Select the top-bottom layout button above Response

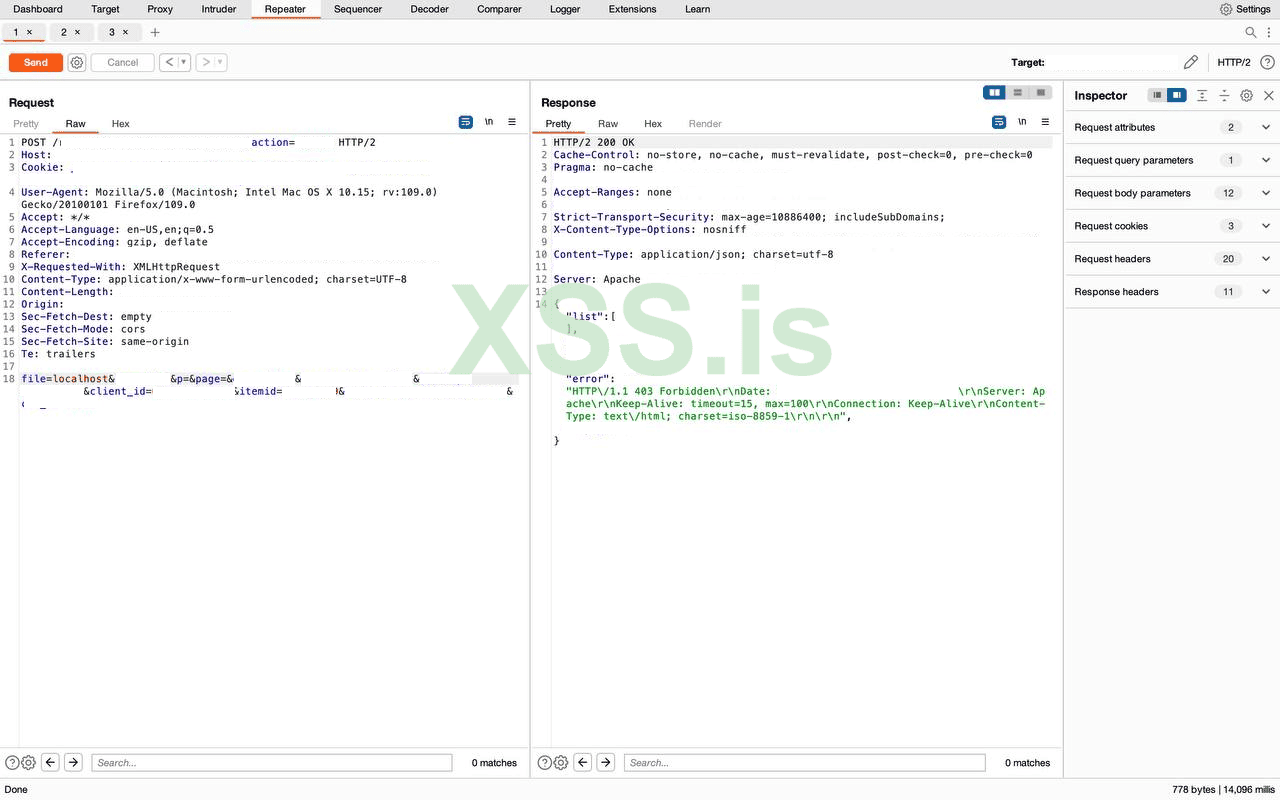pyautogui.click(x=1018, y=93)
